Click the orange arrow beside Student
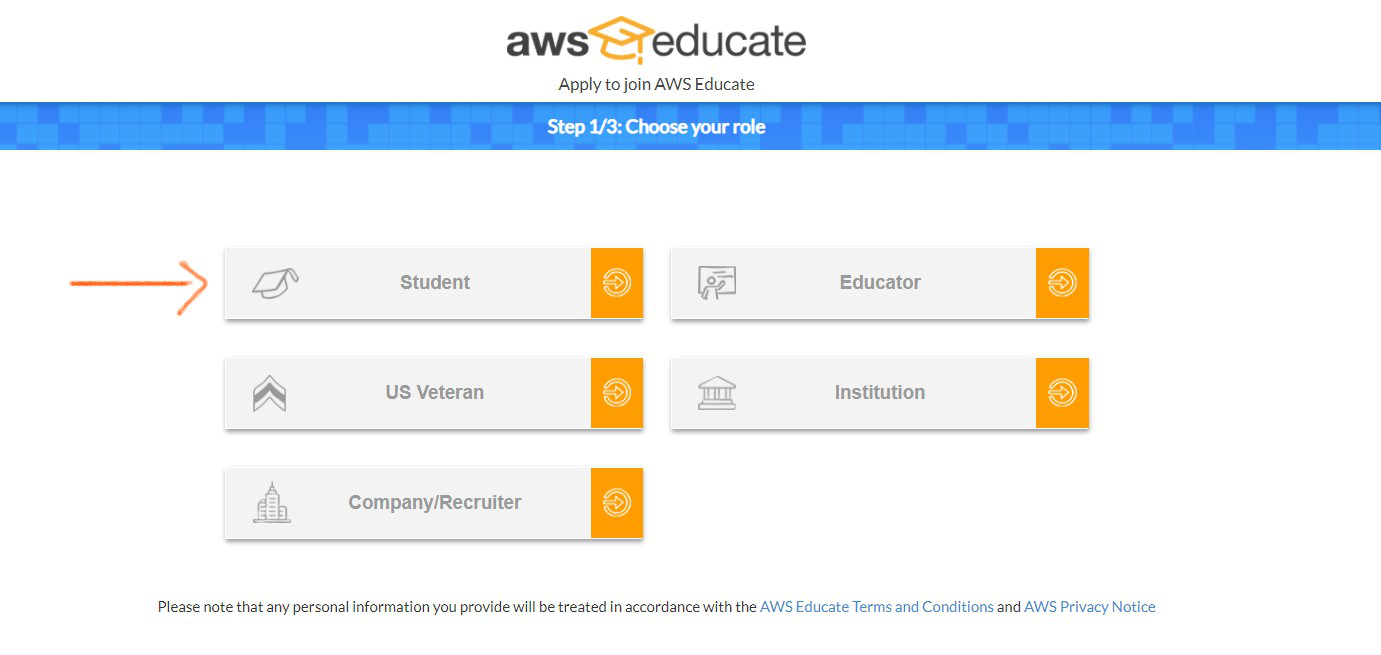This screenshot has width=1381, height=655. (617, 283)
